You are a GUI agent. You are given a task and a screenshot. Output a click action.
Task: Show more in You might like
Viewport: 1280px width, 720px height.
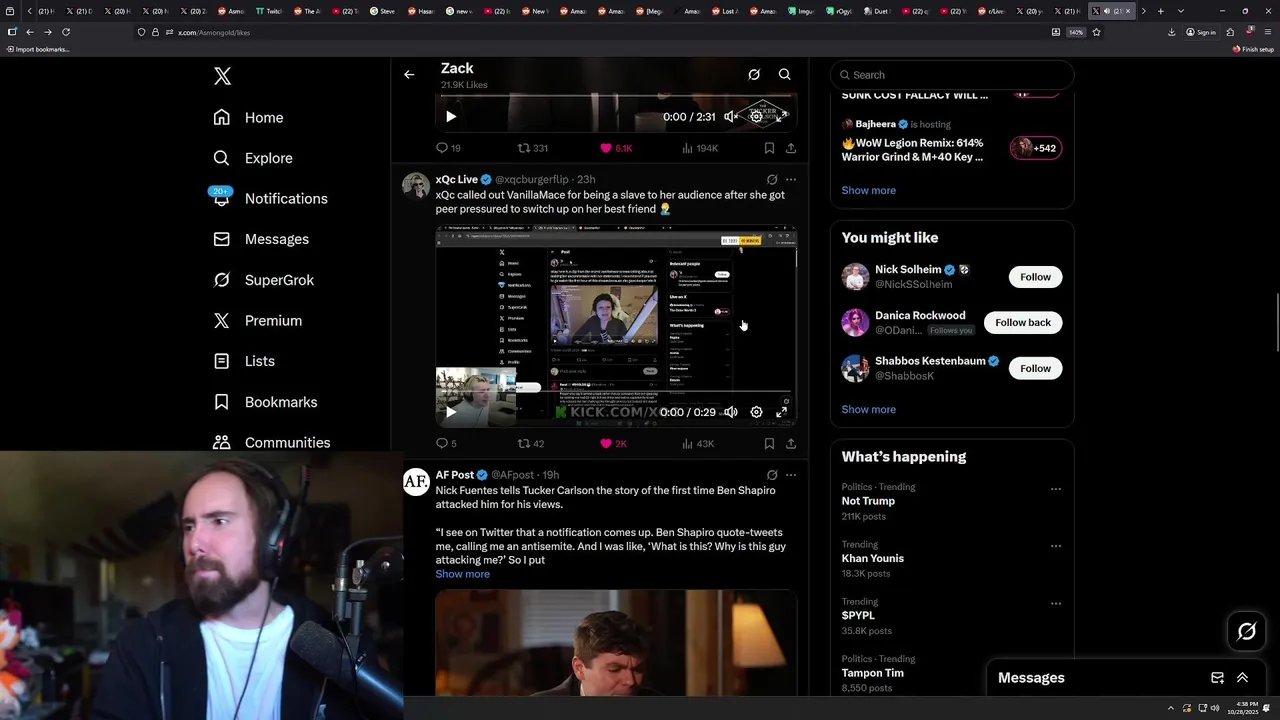[868, 409]
